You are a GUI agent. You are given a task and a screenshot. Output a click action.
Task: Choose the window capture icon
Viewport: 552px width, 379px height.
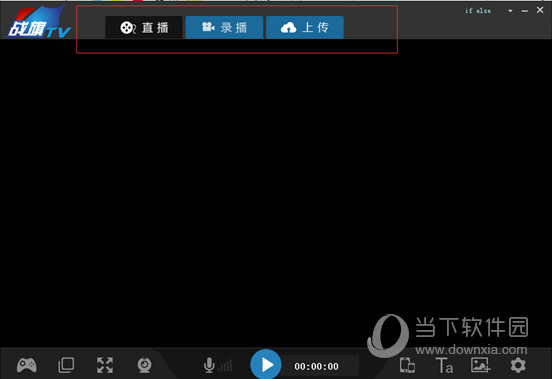tap(66, 365)
